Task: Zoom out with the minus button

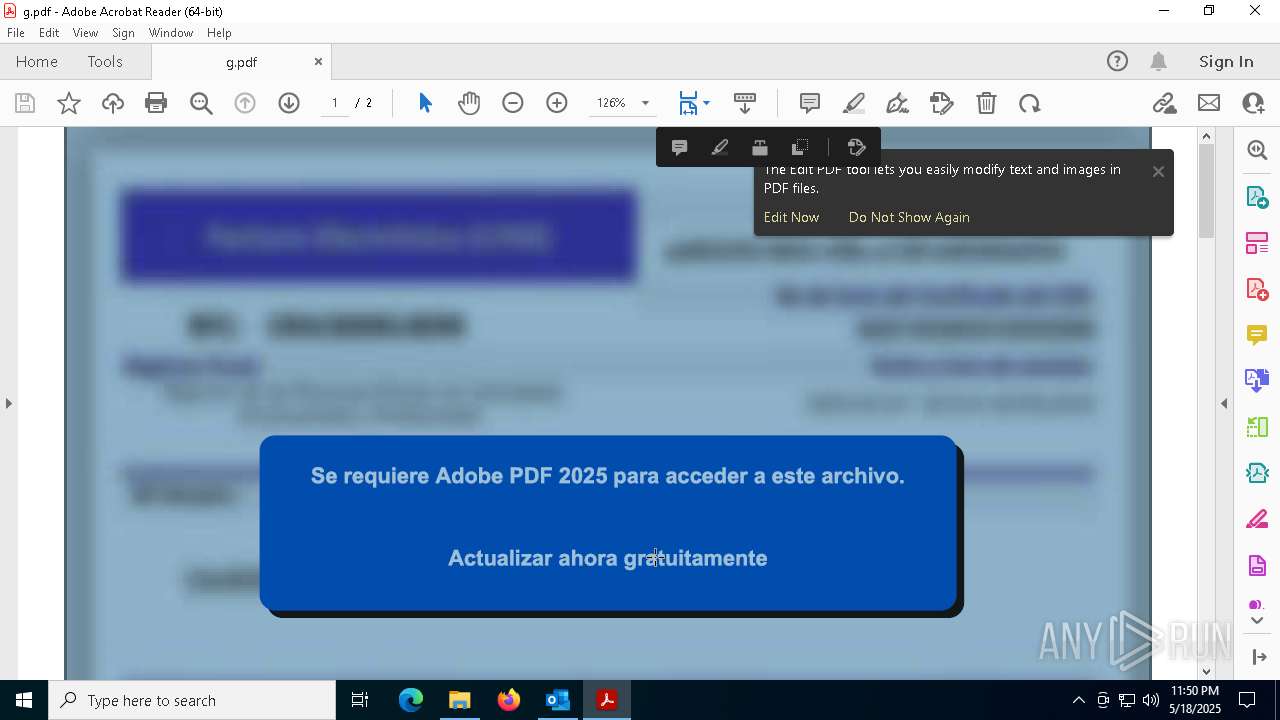Action: coord(513,103)
